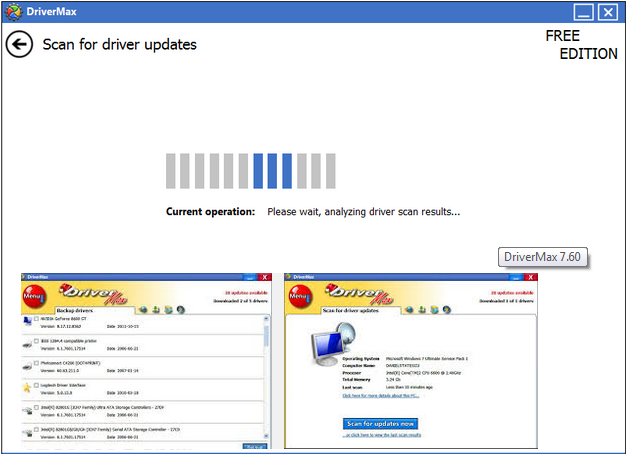
Task: Go back using the circular arrow button
Action: tap(19, 44)
